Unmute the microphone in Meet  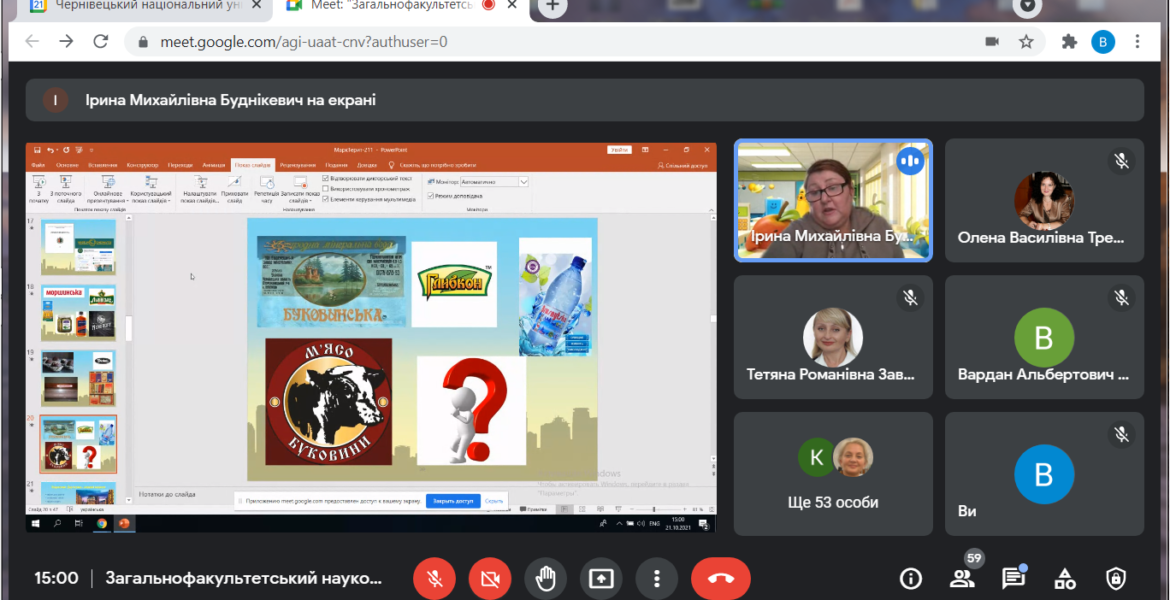435,578
